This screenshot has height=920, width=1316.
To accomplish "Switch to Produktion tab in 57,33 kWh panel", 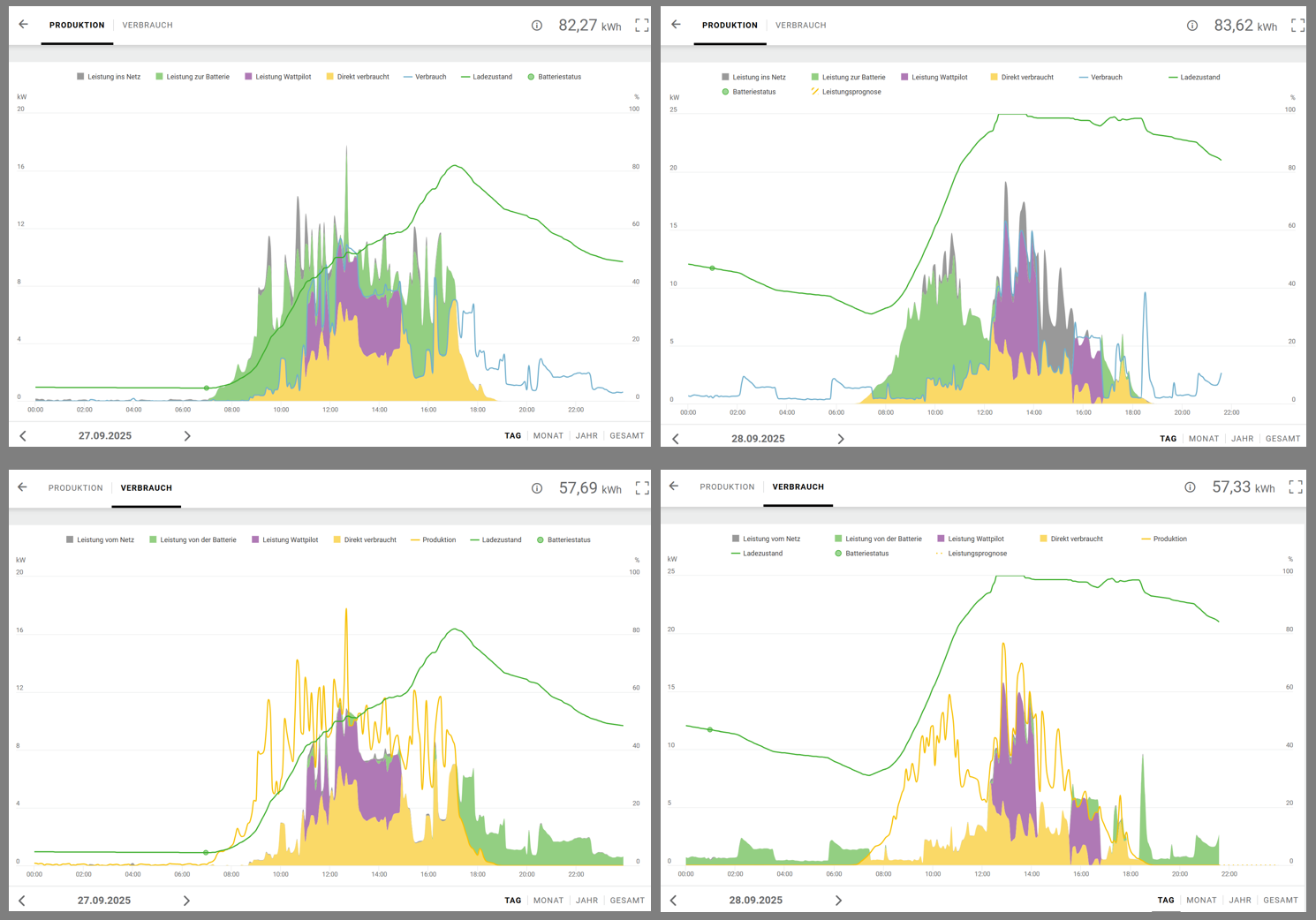I will point(727,487).
